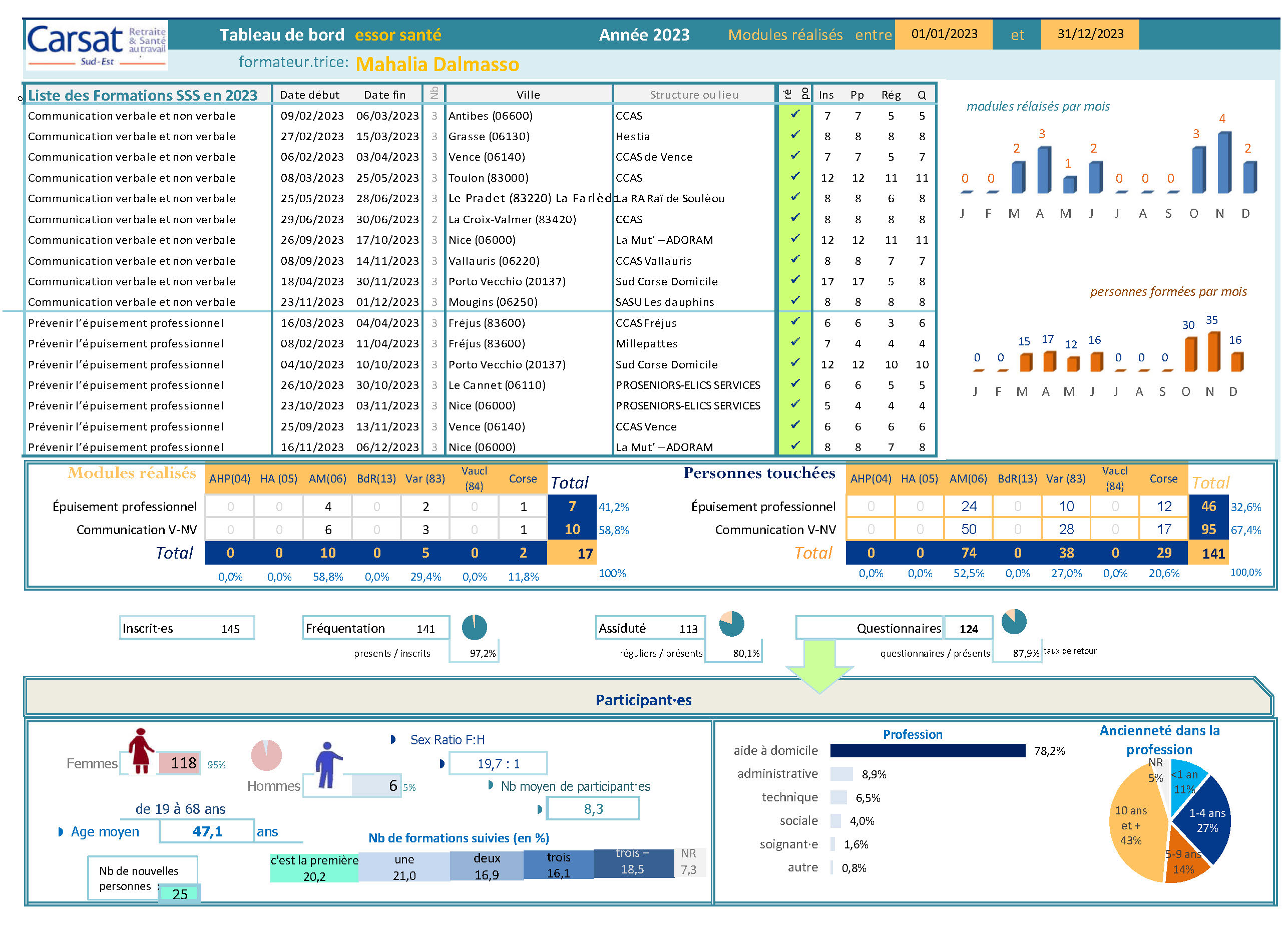Click the Ins column header
Image resolution: width=1288 pixels, height=927 pixels.
point(826,95)
